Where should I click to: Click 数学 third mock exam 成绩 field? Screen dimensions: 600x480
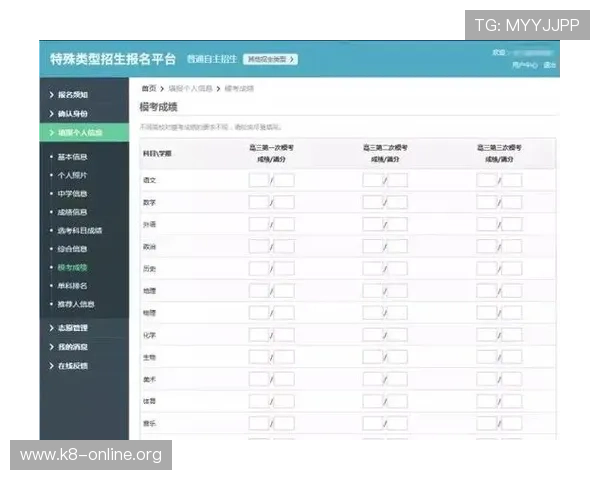pos(487,202)
